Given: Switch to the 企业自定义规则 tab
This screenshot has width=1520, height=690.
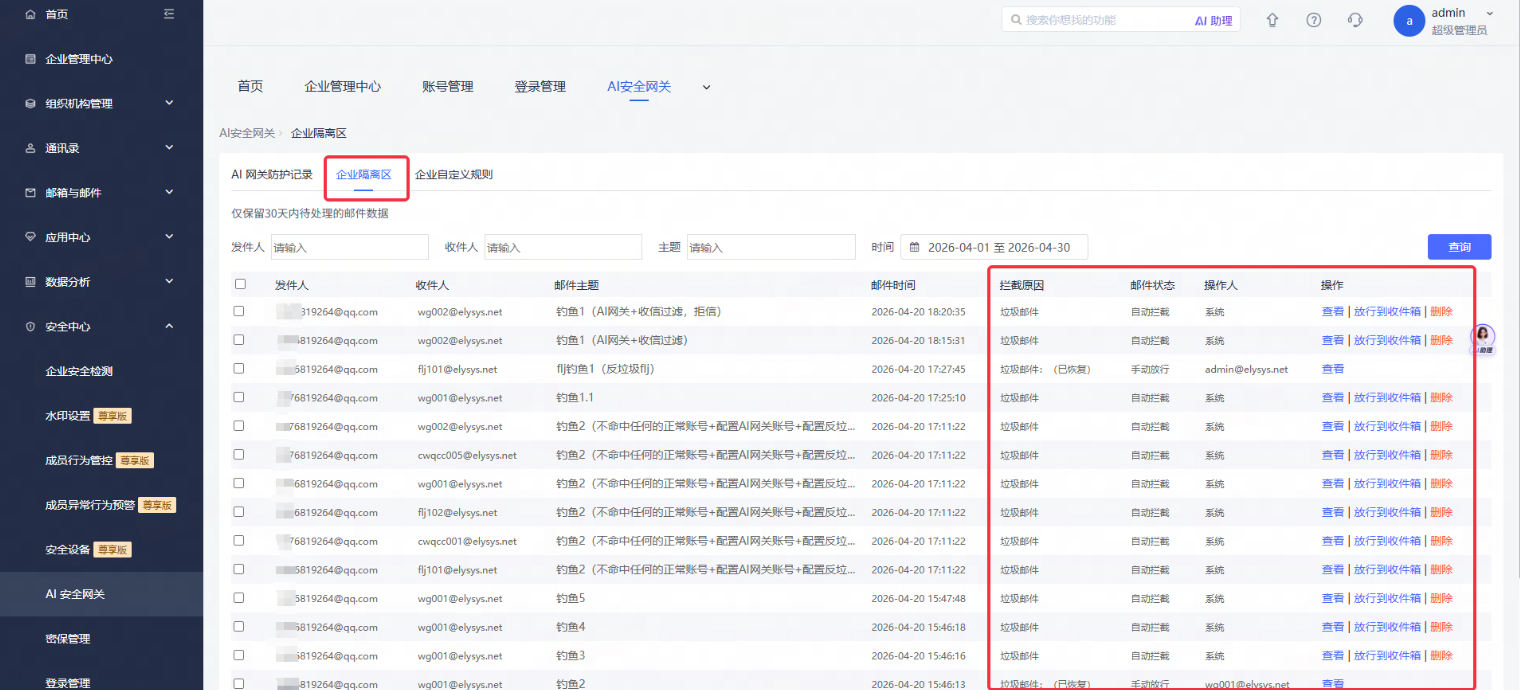Looking at the screenshot, I should point(454,174).
